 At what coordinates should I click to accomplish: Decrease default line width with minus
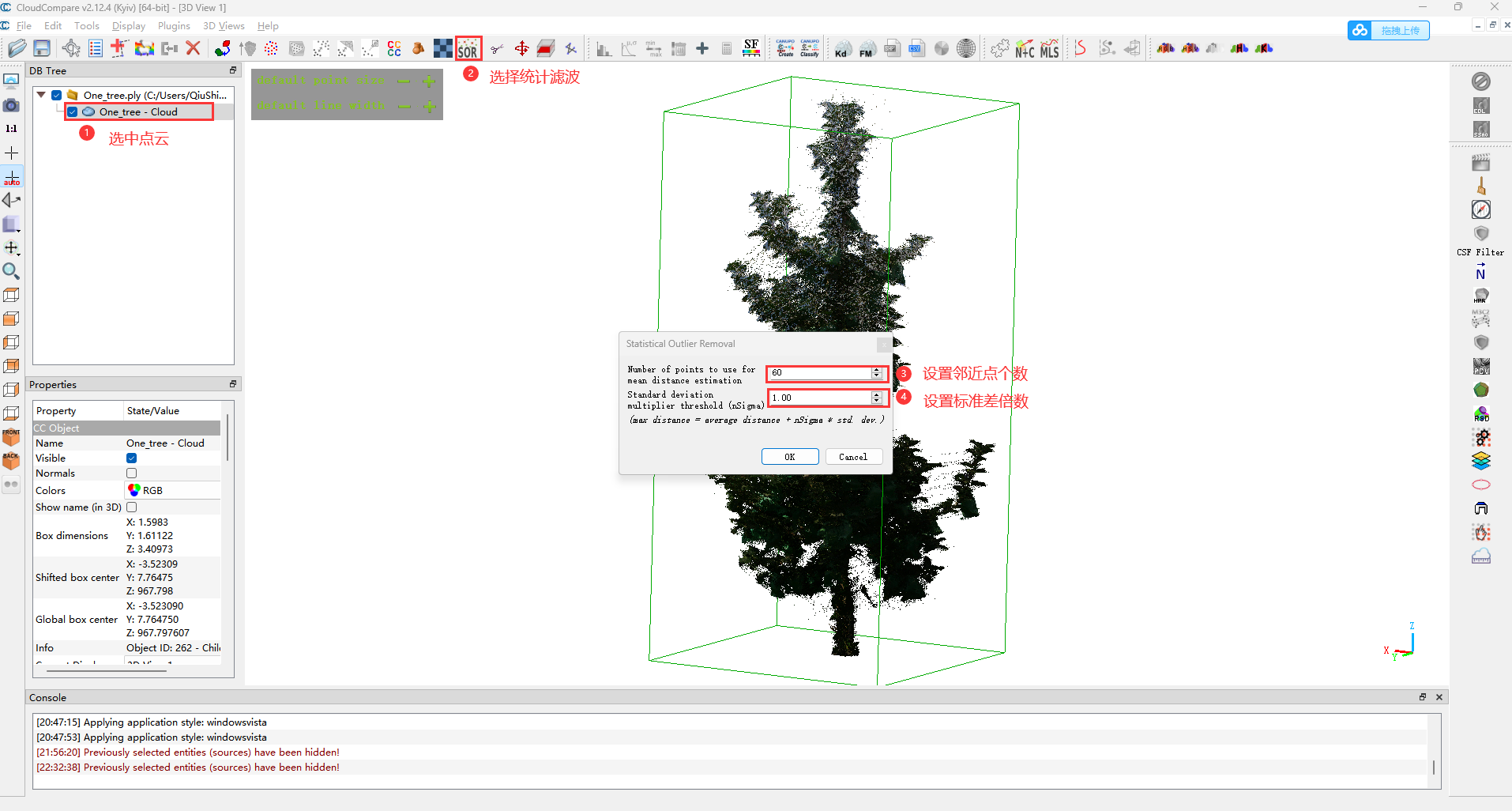[404, 106]
